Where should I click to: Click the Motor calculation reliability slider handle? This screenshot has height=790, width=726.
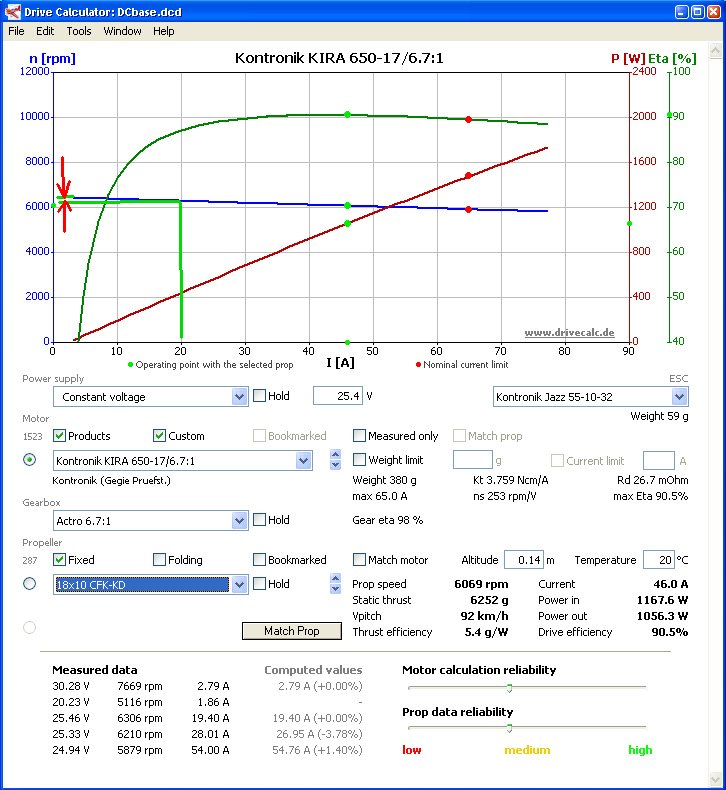click(509, 688)
